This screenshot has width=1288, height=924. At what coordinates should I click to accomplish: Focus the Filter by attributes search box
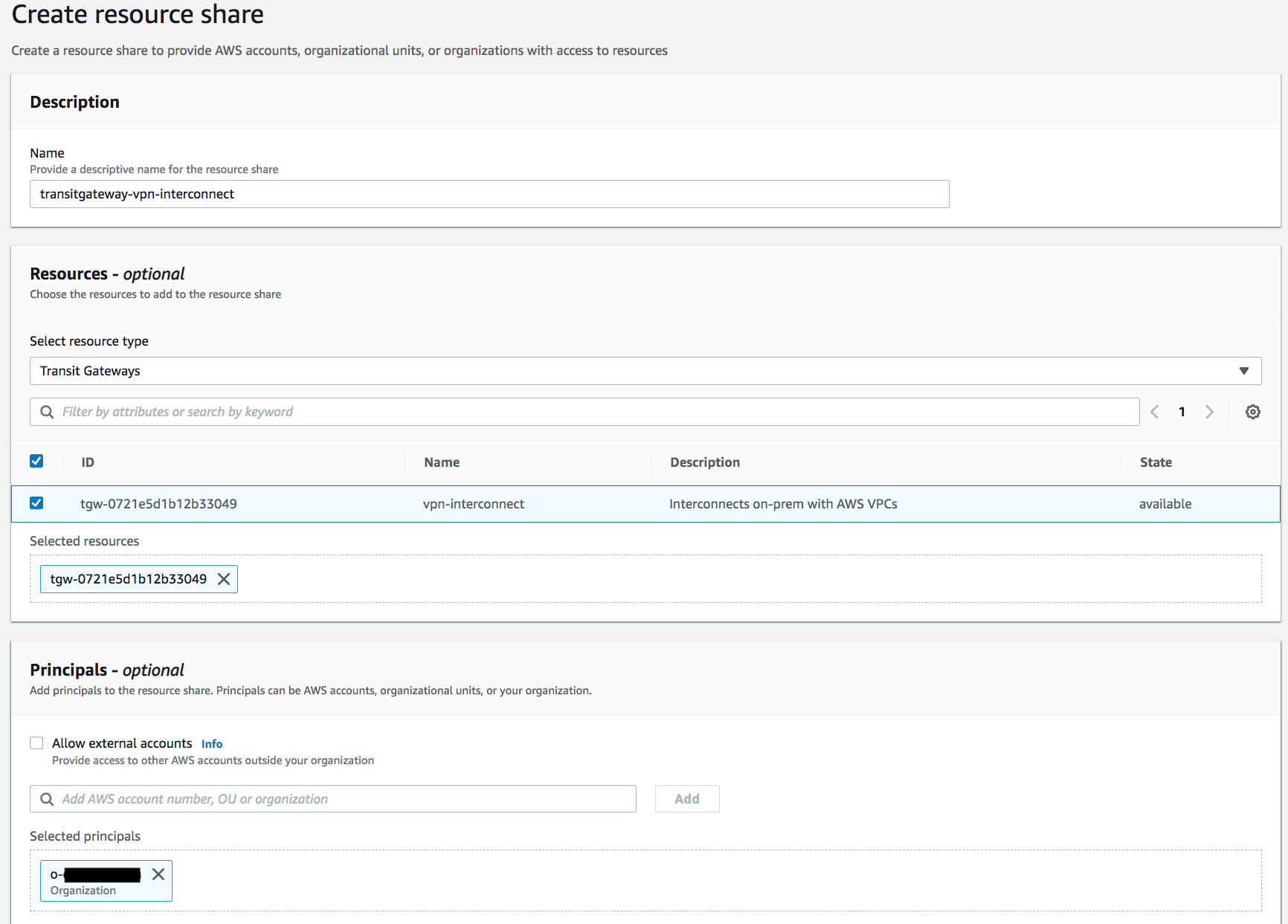585,412
